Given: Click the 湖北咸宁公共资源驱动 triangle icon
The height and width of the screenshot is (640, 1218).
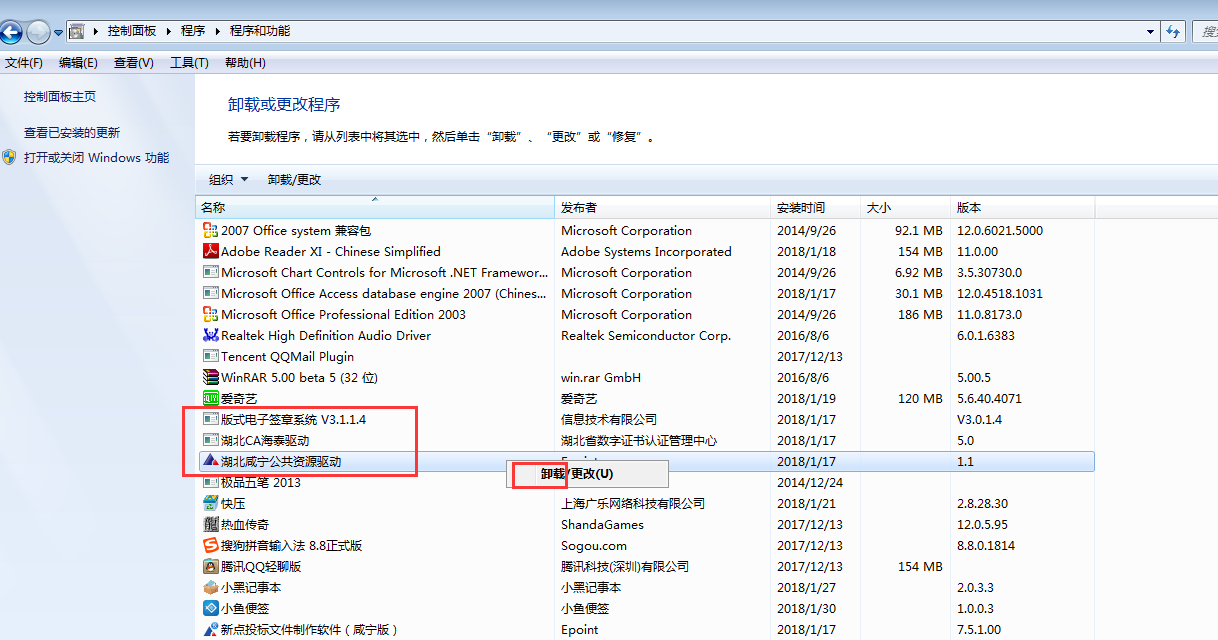Looking at the screenshot, I should 210,461.
